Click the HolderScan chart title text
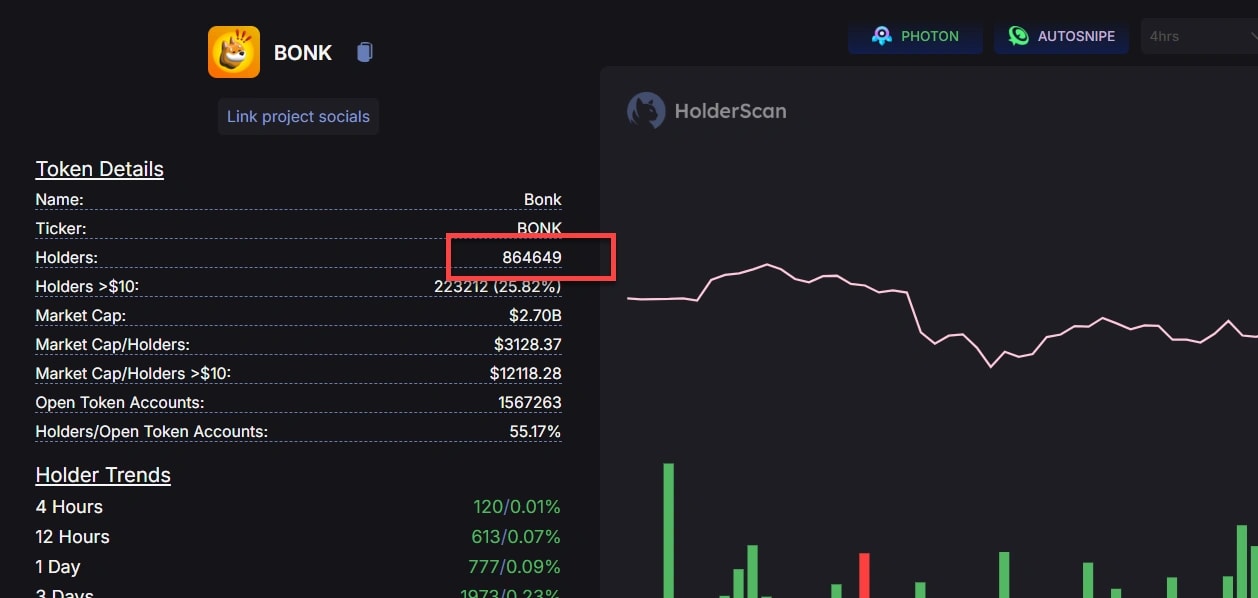 [730, 111]
